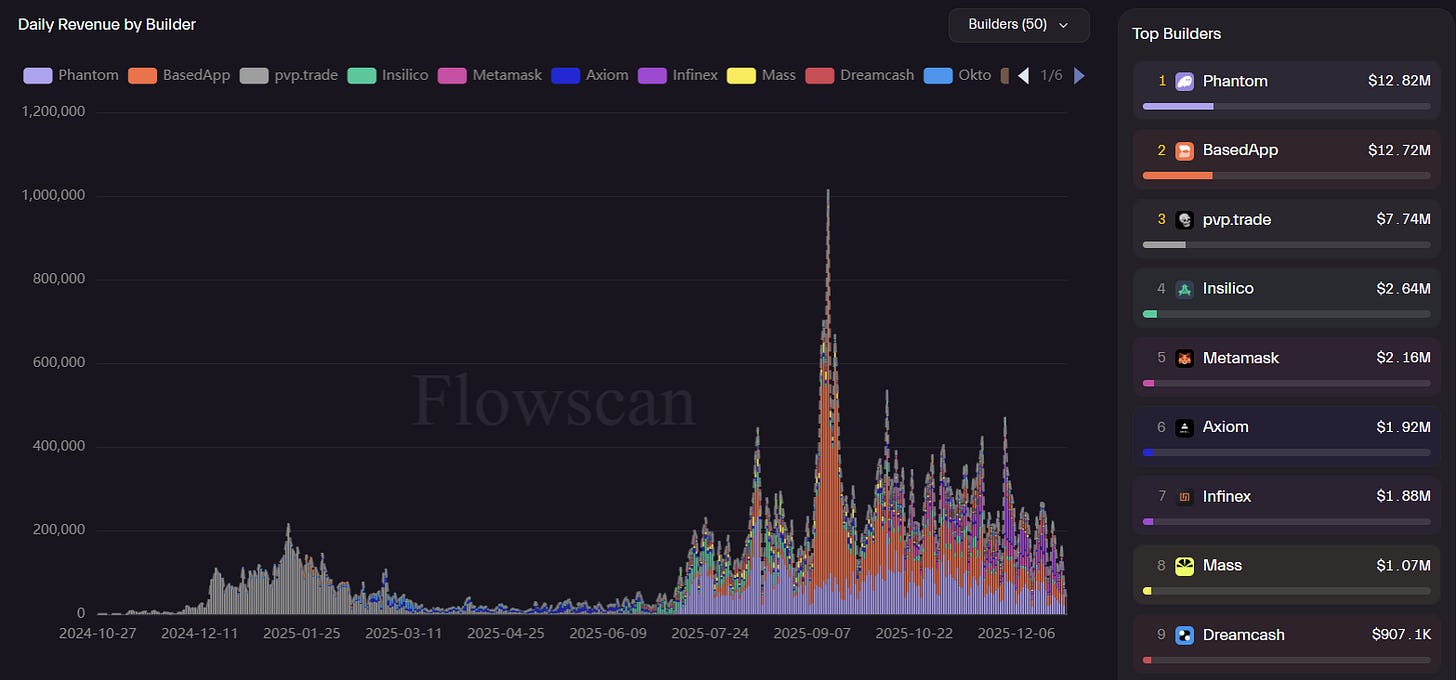Open Axiom builder name link

[x=1226, y=427]
